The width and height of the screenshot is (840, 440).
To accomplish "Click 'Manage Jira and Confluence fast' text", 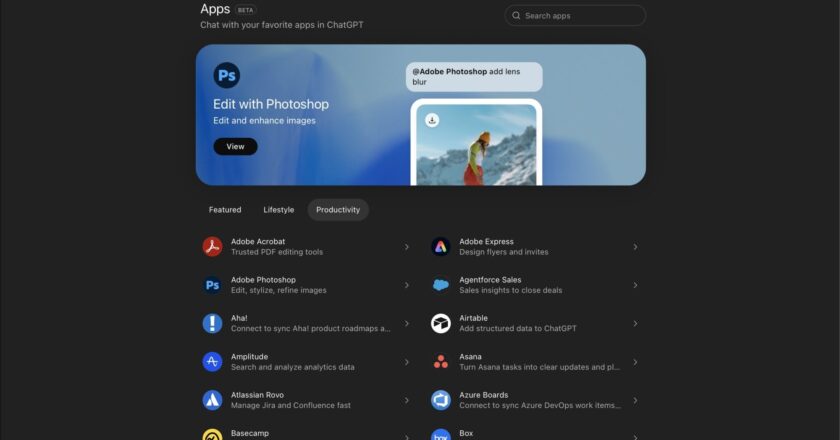I will (x=291, y=405).
